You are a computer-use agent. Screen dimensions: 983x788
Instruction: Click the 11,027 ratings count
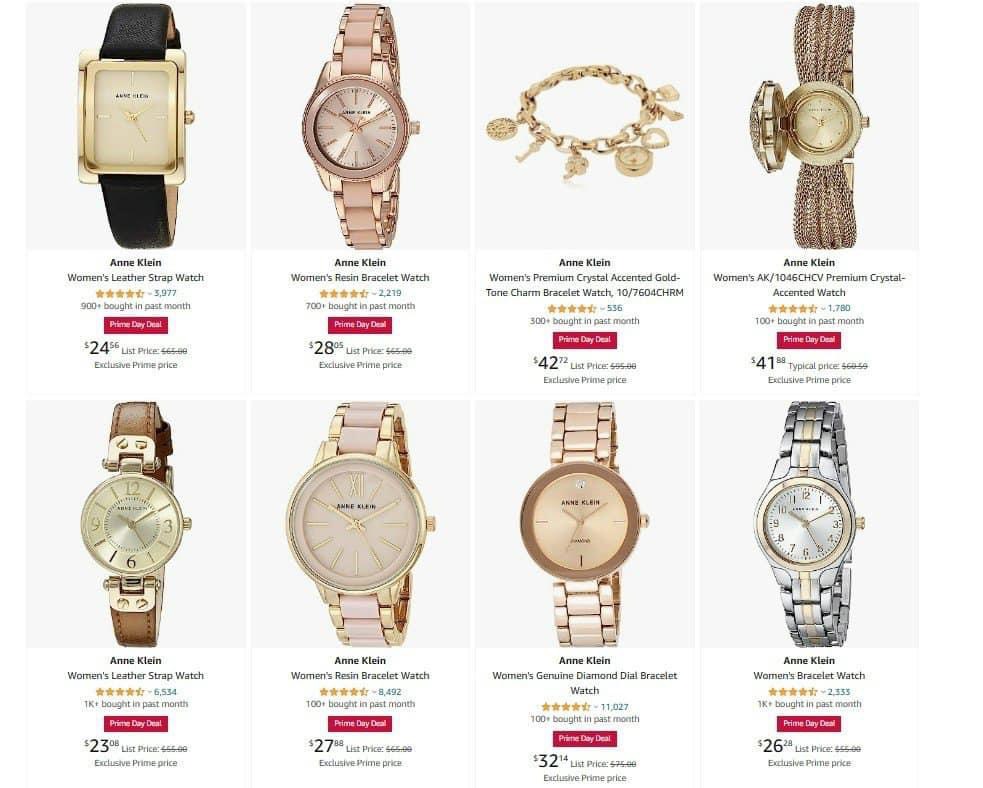[614, 707]
